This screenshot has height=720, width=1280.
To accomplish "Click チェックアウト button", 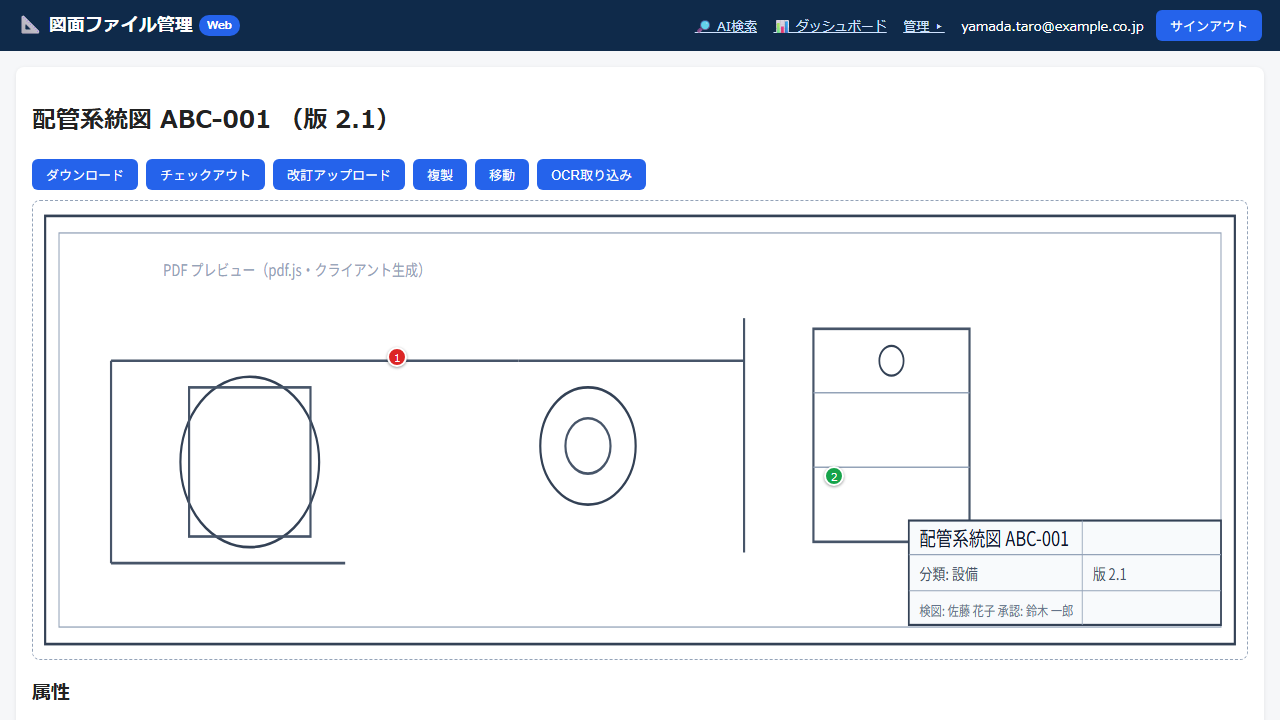I will pos(205,174).
